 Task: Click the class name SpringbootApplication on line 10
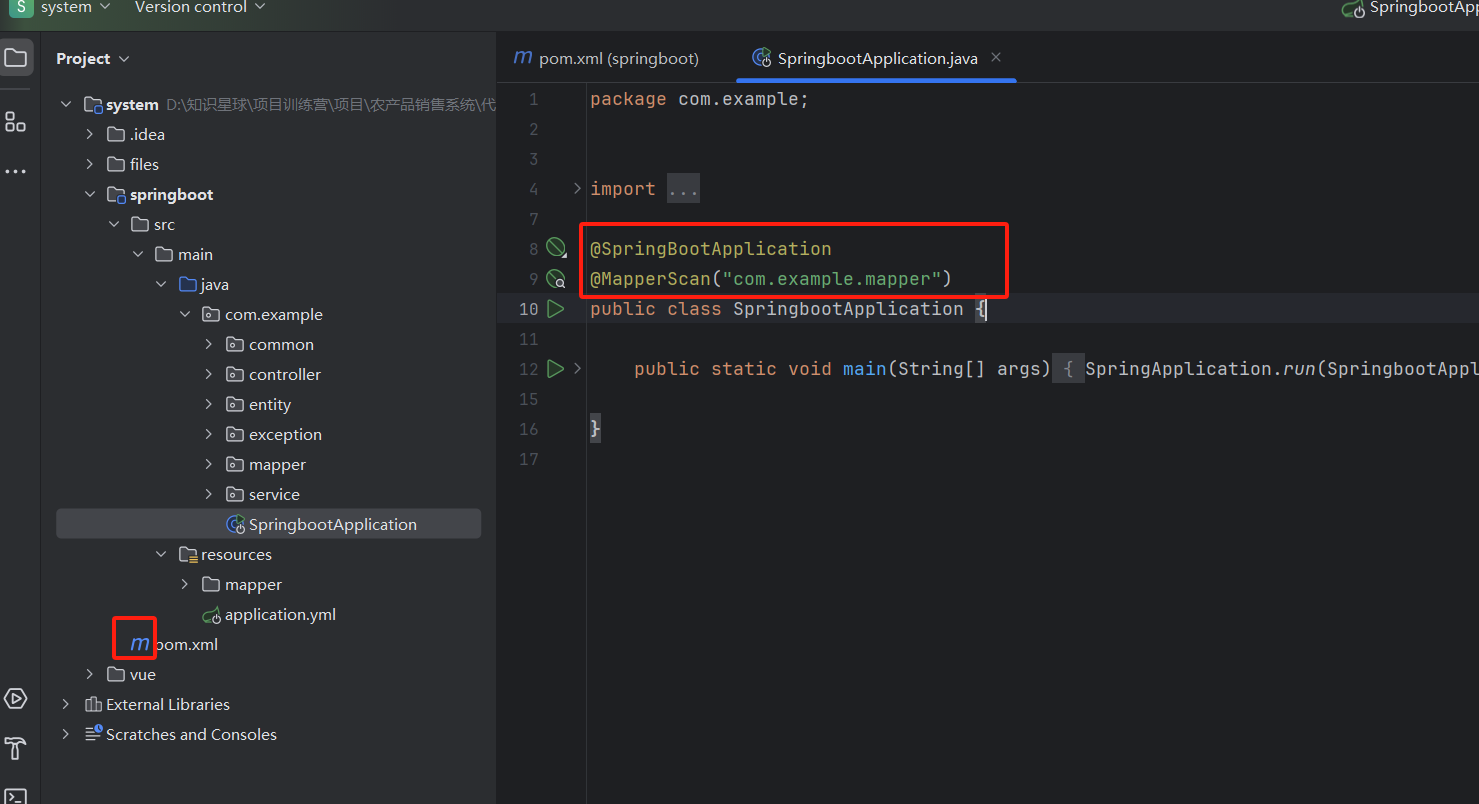[848, 308]
